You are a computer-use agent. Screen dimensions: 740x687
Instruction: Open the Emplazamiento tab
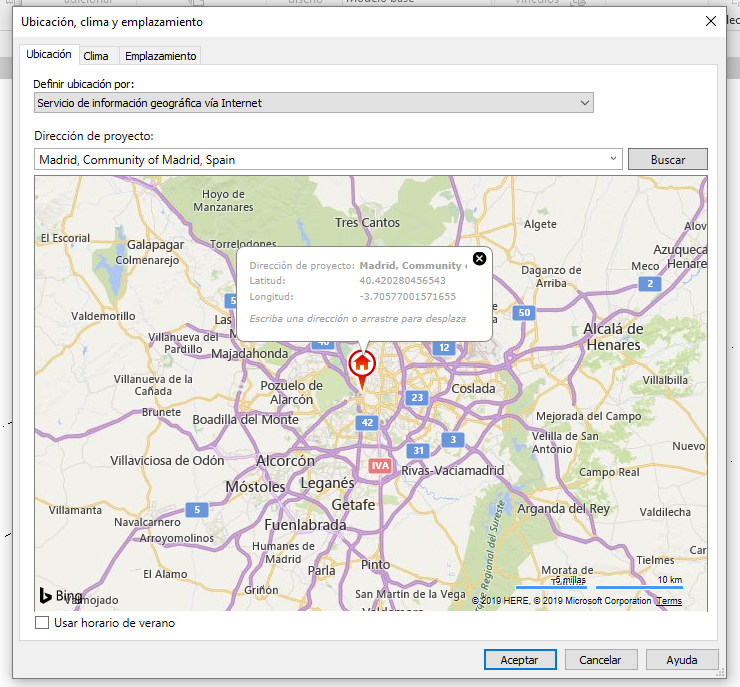click(160, 56)
